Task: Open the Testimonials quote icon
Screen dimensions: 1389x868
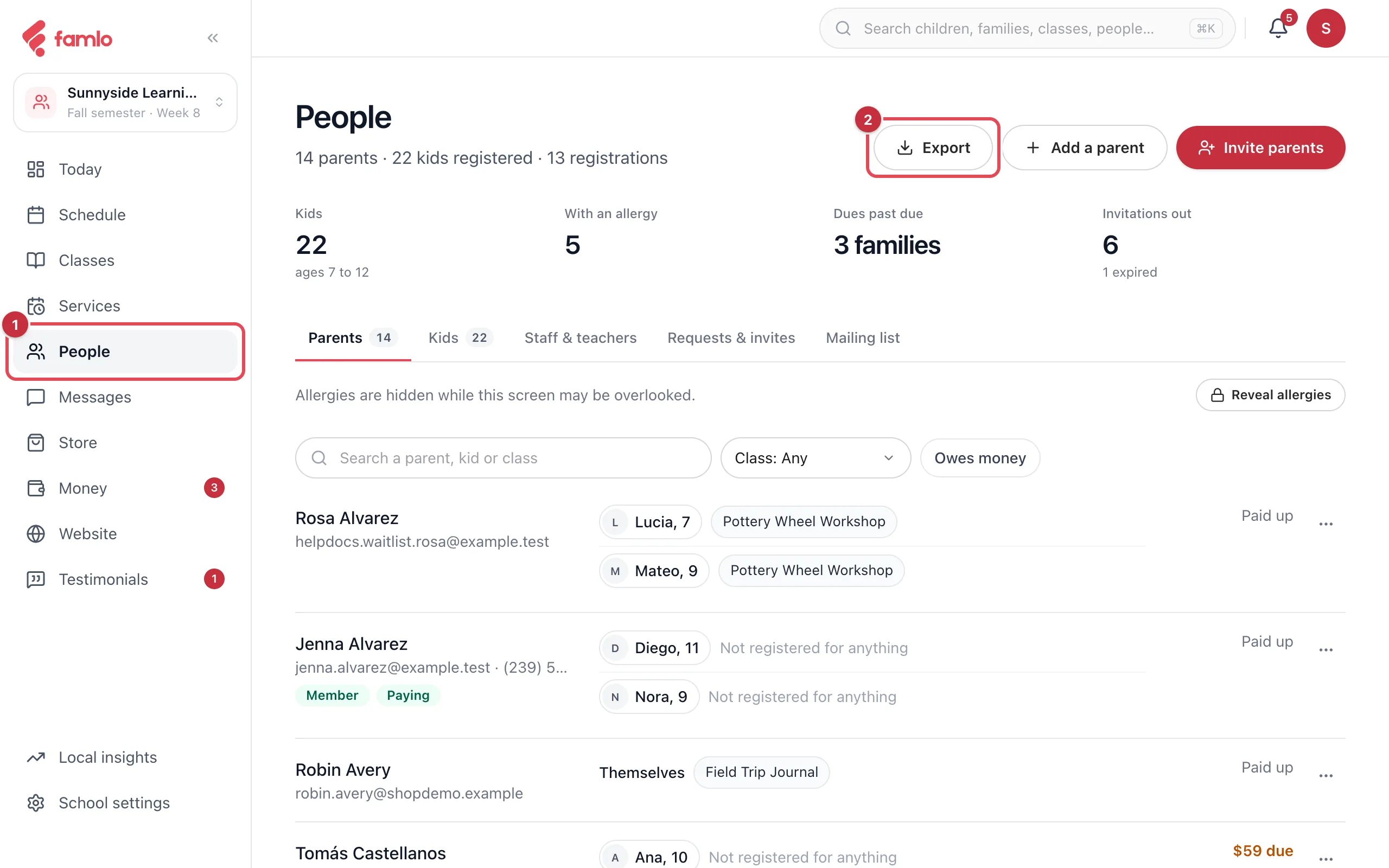Action: [36, 579]
